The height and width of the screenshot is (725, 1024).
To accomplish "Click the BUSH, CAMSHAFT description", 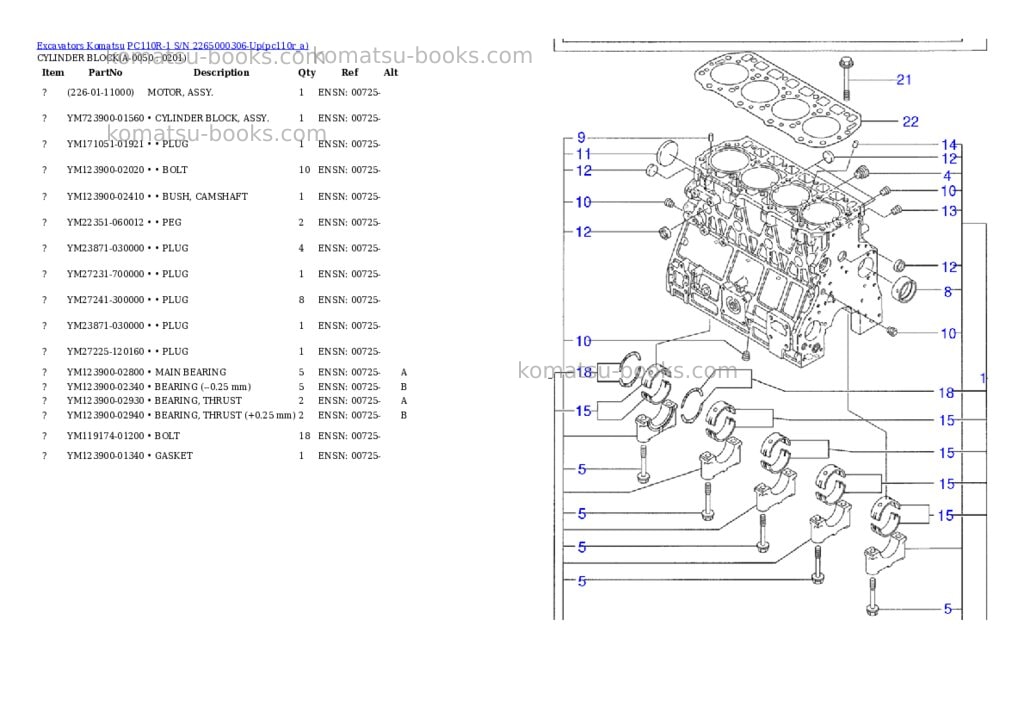I will [x=205, y=196].
